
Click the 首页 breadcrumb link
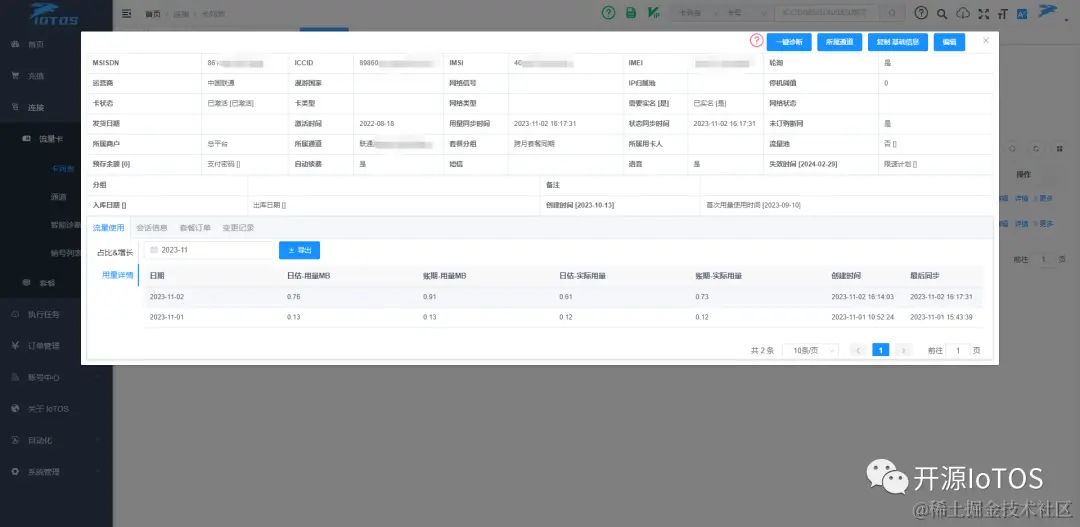[154, 14]
